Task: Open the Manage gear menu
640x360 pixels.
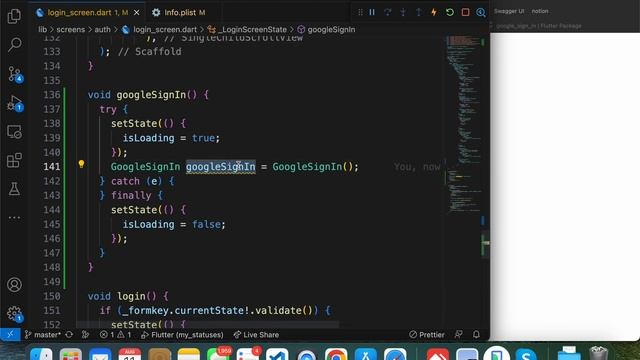Action: (x=15, y=314)
